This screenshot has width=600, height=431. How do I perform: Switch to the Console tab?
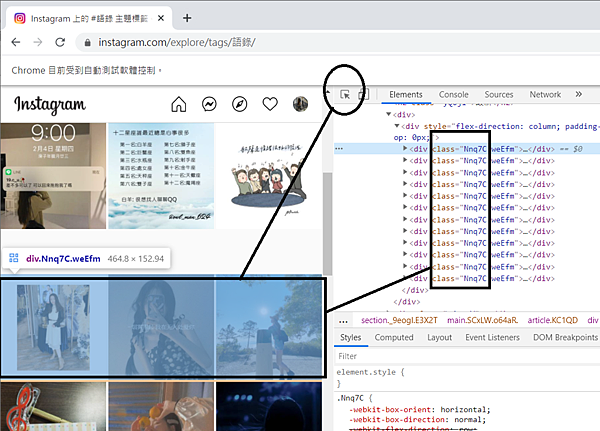[453, 95]
